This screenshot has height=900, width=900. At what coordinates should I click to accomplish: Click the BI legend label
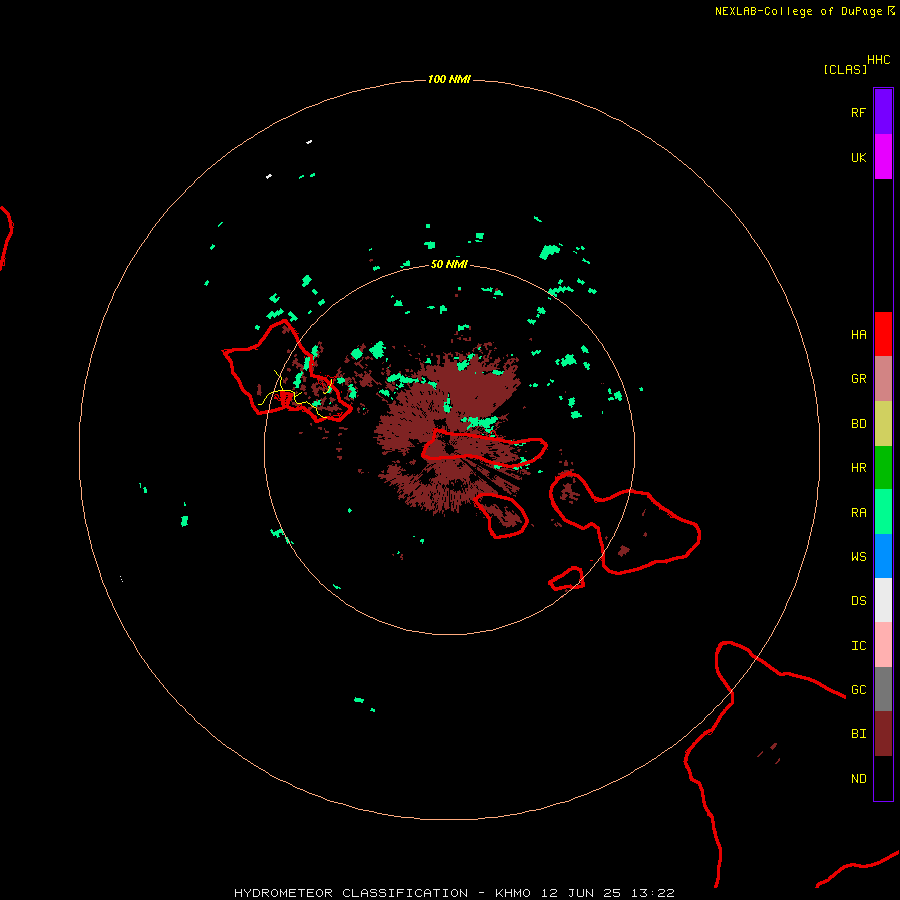tap(858, 734)
